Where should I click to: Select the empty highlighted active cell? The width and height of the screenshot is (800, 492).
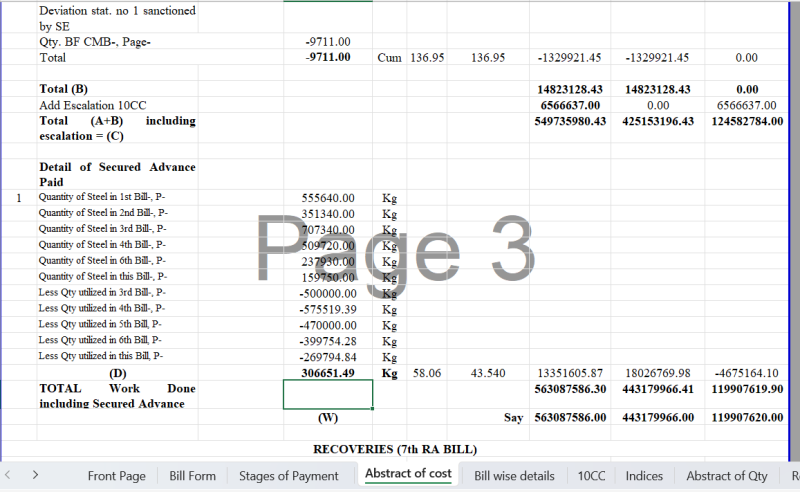coord(328,395)
